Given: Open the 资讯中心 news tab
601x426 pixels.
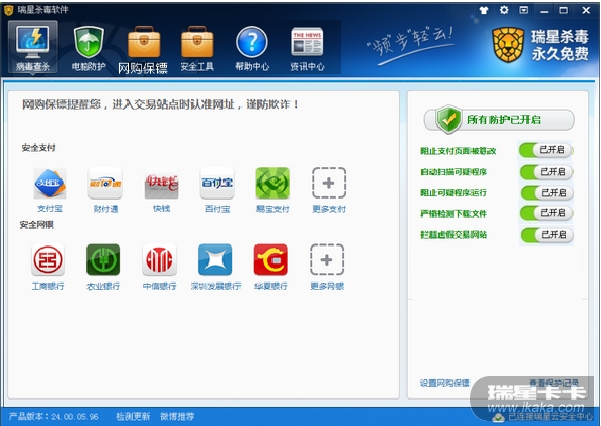Looking at the screenshot, I should (307, 49).
